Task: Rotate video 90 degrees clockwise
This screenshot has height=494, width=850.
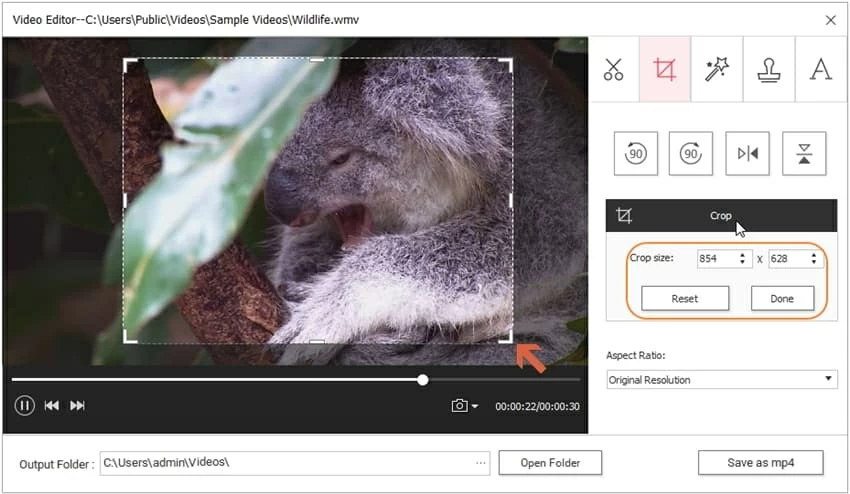Action: pyautogui.click(x=691, y=153)
